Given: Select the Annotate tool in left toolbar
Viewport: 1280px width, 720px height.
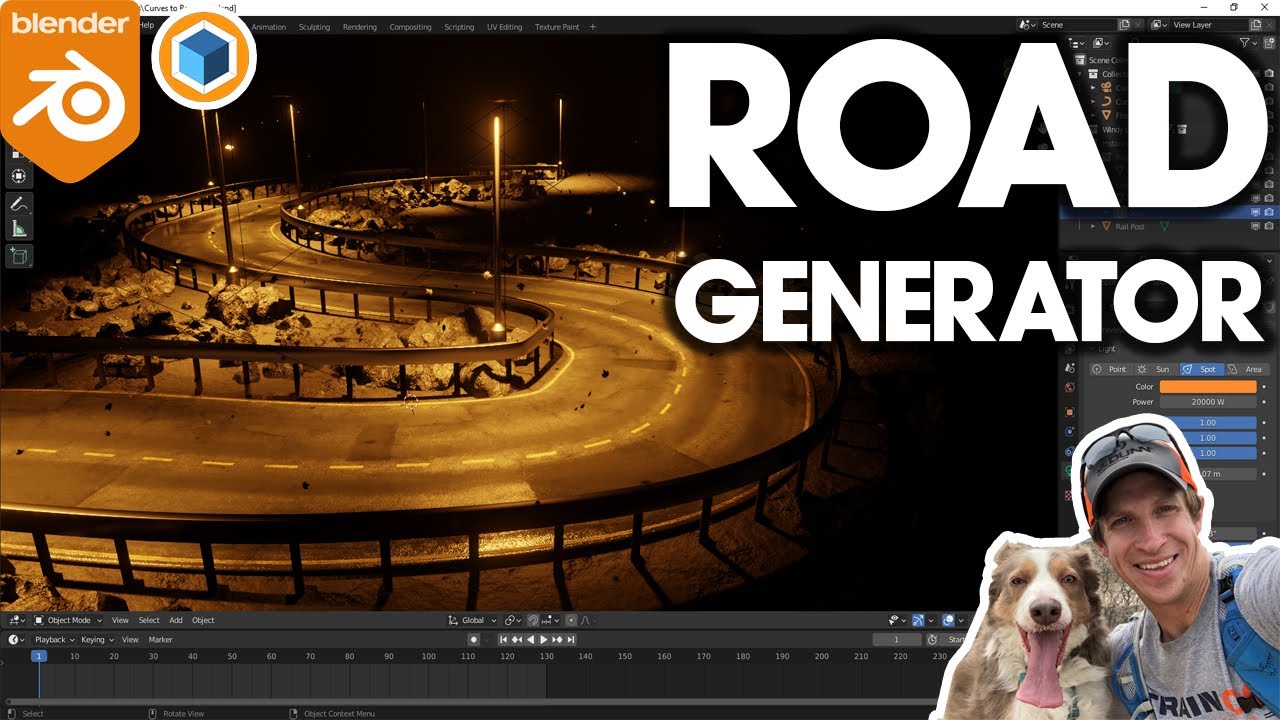Looking at the screenshot, I should click(19, 203).
